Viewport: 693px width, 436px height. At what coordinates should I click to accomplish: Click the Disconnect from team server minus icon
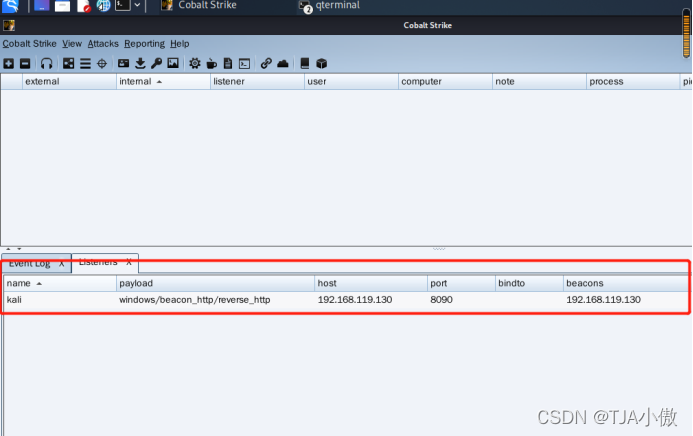pyautogui.click(x=25, y=64)
